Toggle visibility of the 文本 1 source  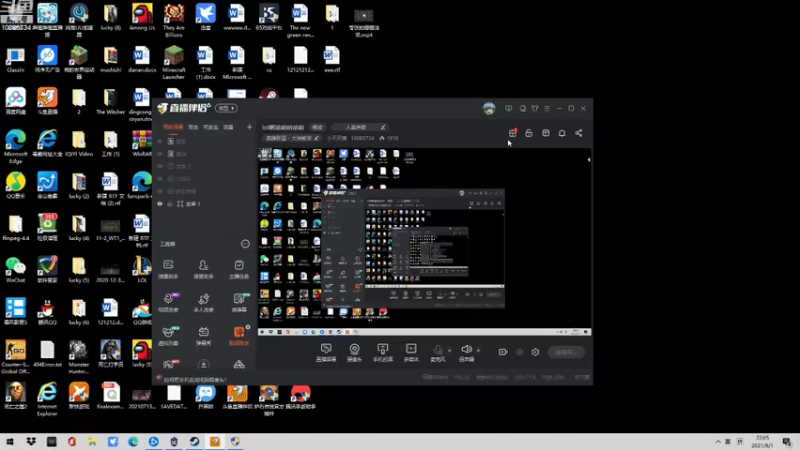pos(160,166)
